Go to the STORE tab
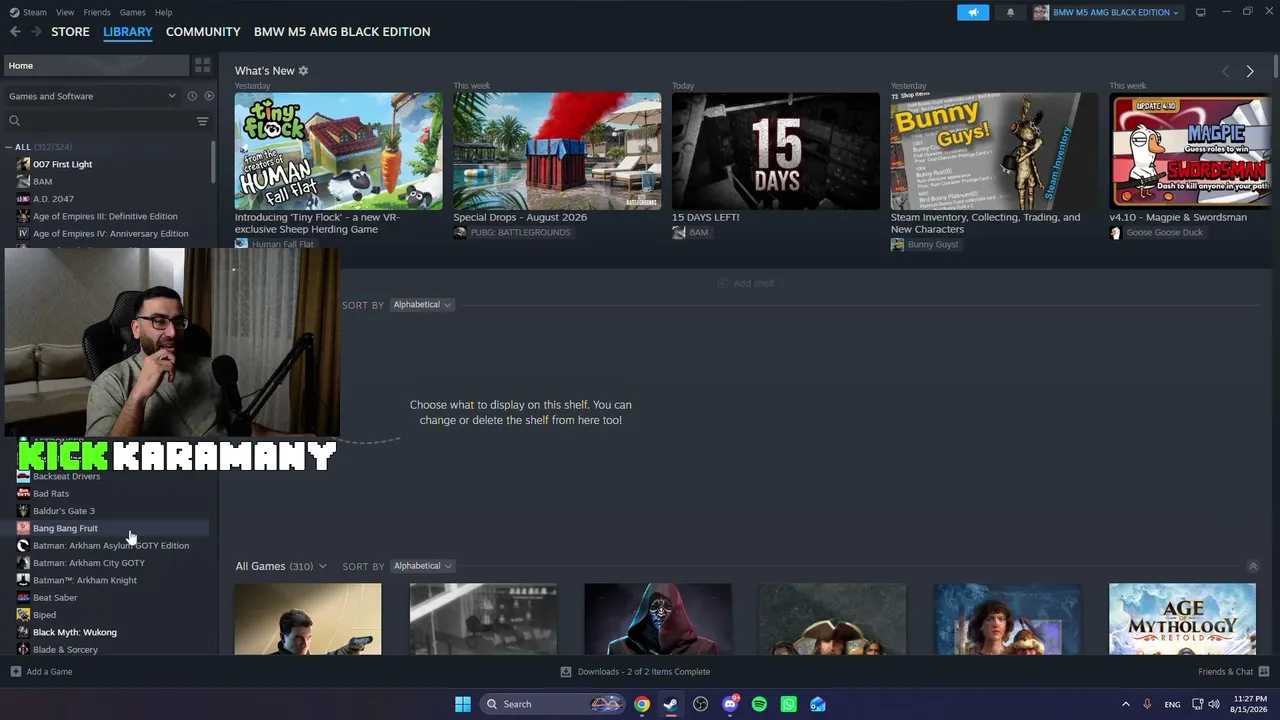 tap(70, 32)
